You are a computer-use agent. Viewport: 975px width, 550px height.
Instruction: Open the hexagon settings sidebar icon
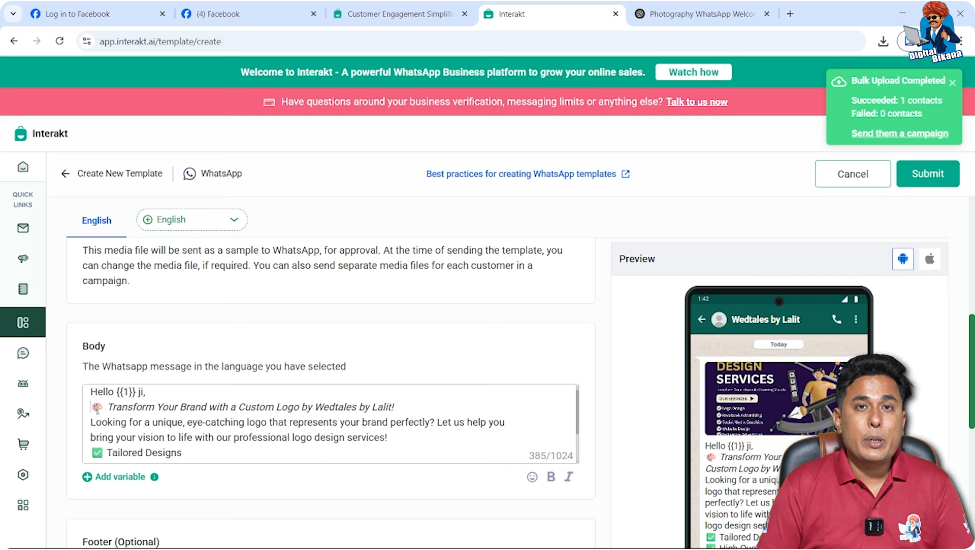(x=23, y=475)
